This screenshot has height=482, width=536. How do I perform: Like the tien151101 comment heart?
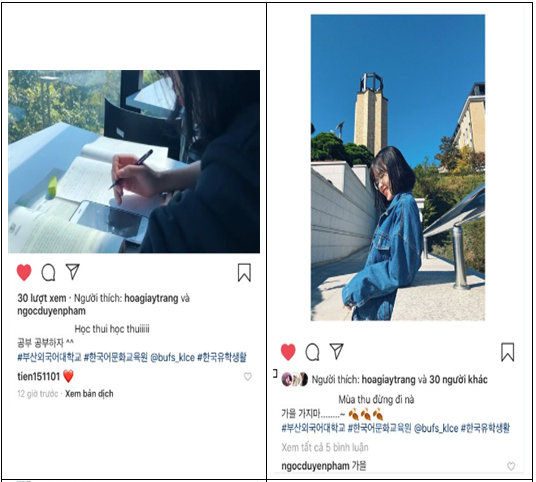point(247,377)
